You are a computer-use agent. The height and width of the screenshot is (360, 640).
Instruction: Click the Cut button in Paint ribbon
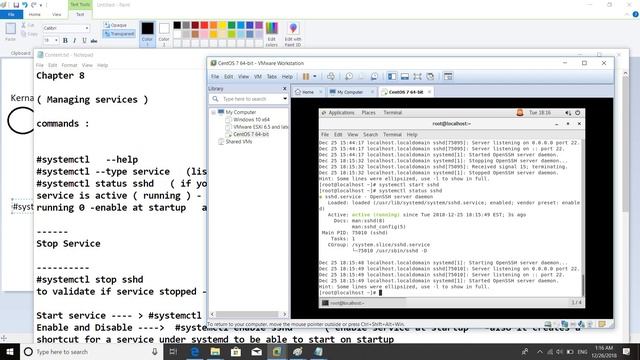coord(29,25)
